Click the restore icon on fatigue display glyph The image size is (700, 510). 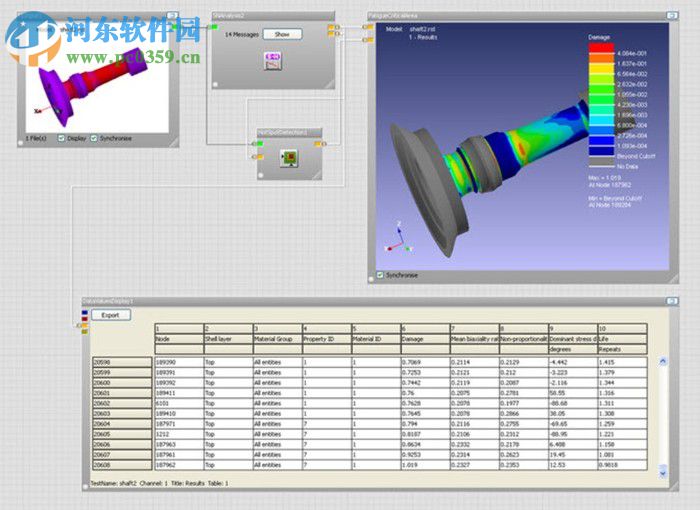[x=672, y=16]
